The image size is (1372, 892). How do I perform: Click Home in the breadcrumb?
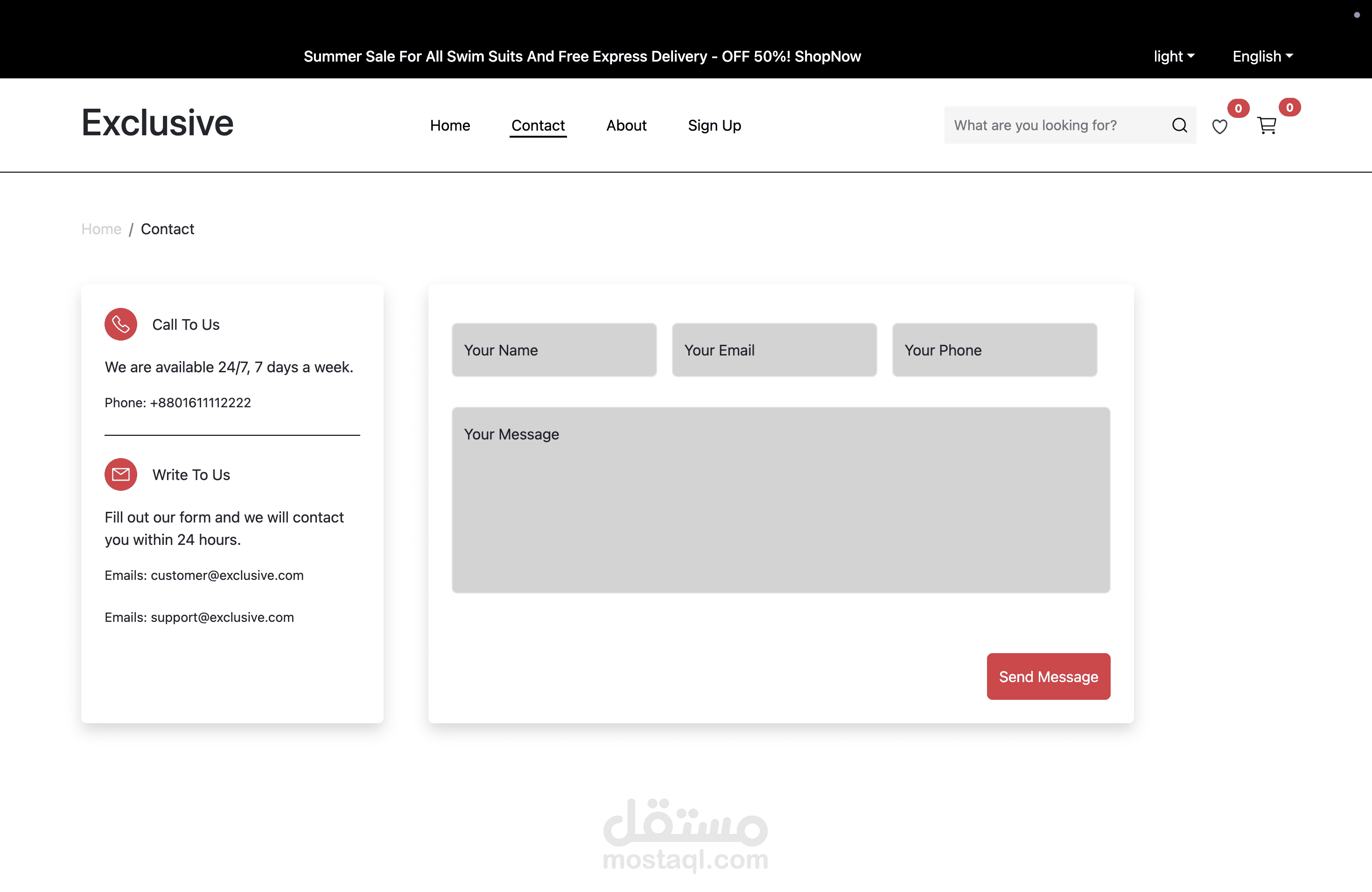[101, 229]
